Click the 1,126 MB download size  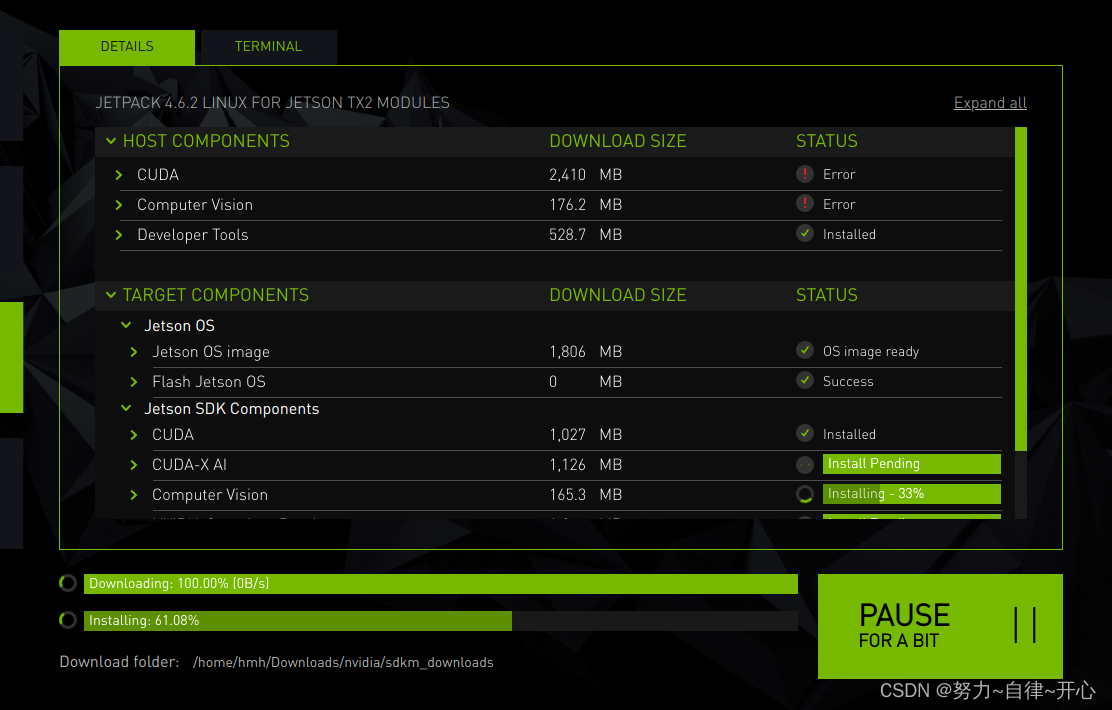585,465
